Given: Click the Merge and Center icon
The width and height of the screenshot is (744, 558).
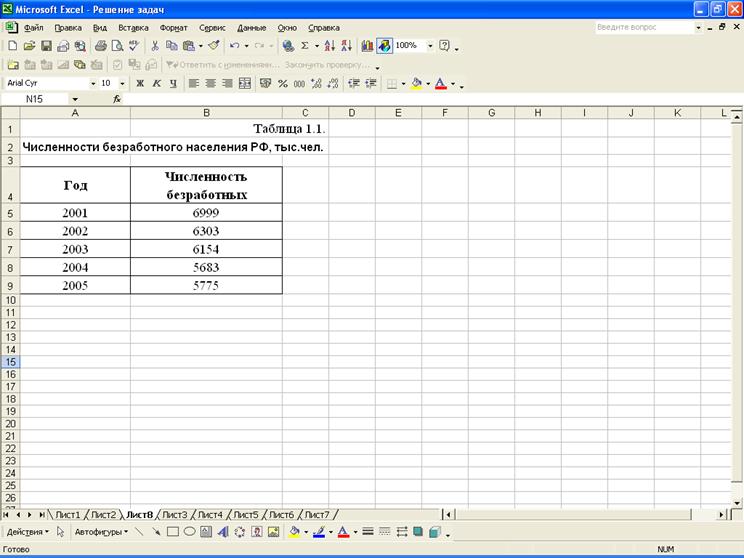Looking at the screenshot, I should point(245,84).
